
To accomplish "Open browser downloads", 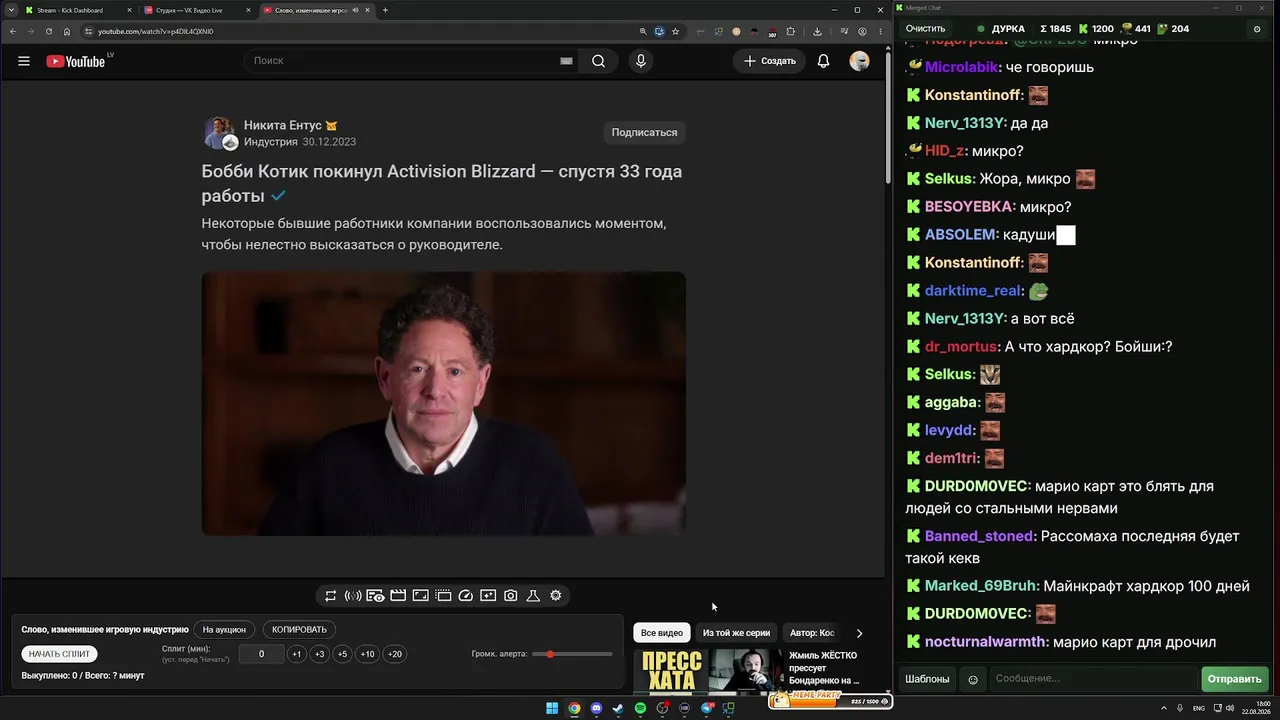I will click(x=818, y=31).
